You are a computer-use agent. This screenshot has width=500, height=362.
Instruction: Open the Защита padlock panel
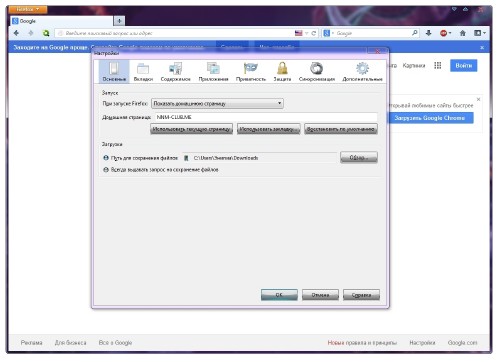(282, 71)
